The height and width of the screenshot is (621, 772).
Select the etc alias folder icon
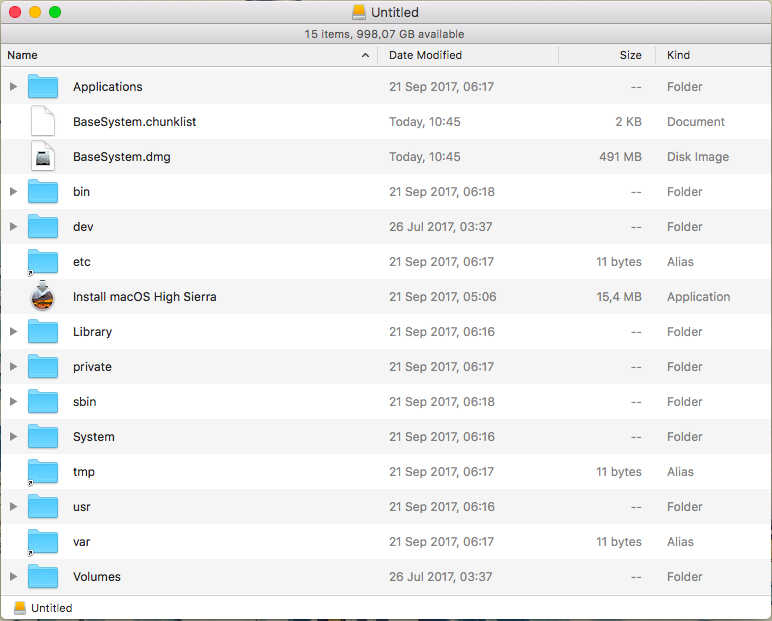pos(43,262)
